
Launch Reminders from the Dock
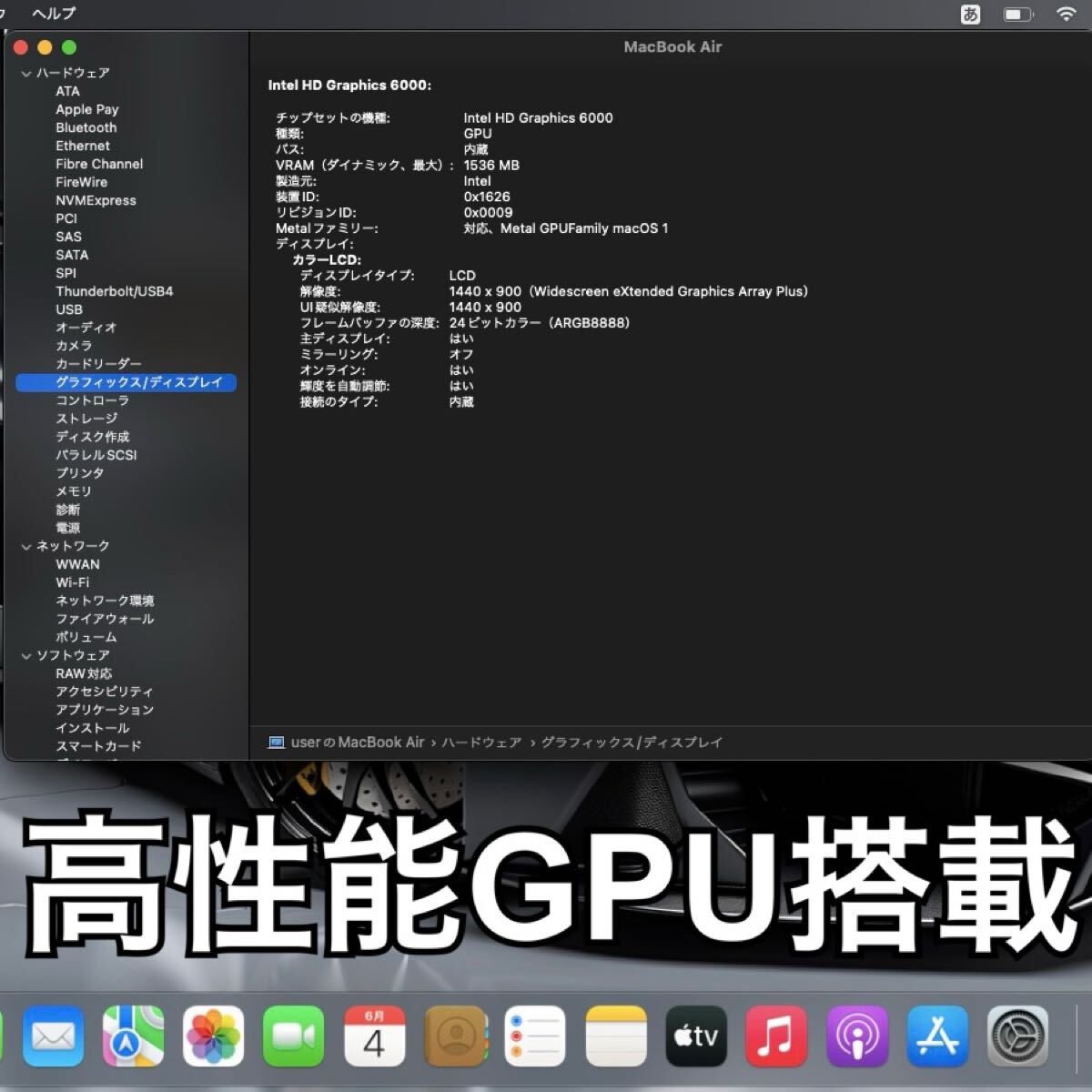pos(535,1036)
